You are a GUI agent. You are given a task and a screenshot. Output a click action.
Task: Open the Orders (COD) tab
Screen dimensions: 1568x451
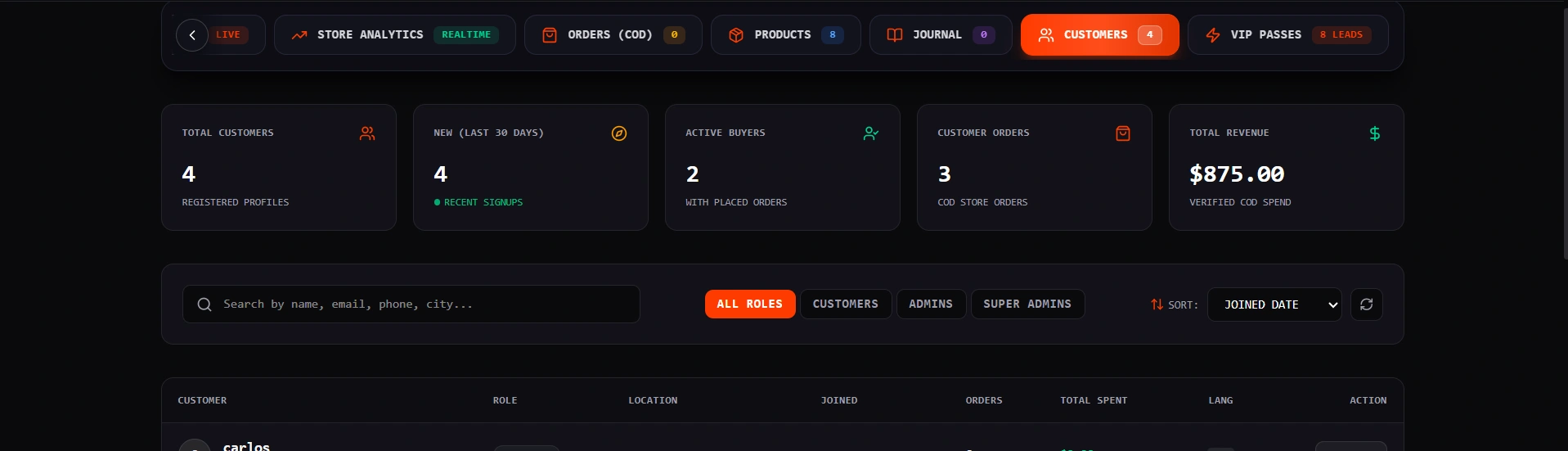coord(613,35)
